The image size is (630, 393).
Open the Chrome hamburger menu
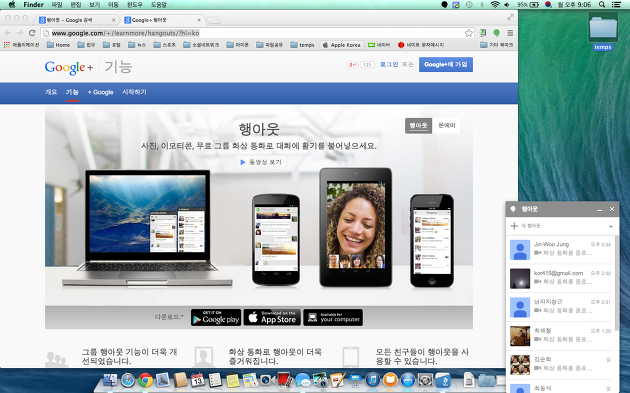click(x=510, y=33)
